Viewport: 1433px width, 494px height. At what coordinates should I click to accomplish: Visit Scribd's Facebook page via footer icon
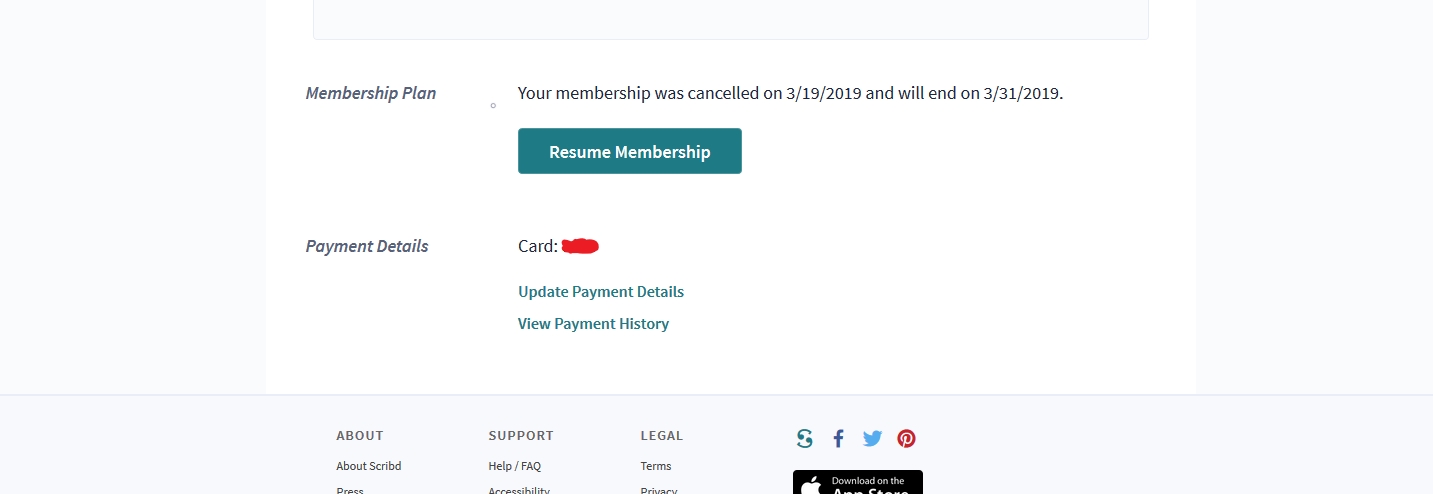tap(838, 438)
